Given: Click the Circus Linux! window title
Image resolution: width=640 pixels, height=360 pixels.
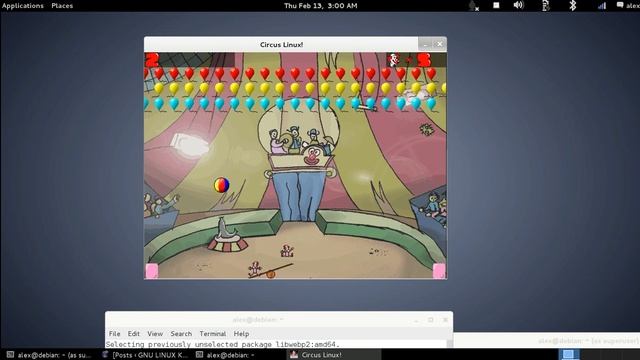Looking at the screenshot, I should click(x=281, y=44).
